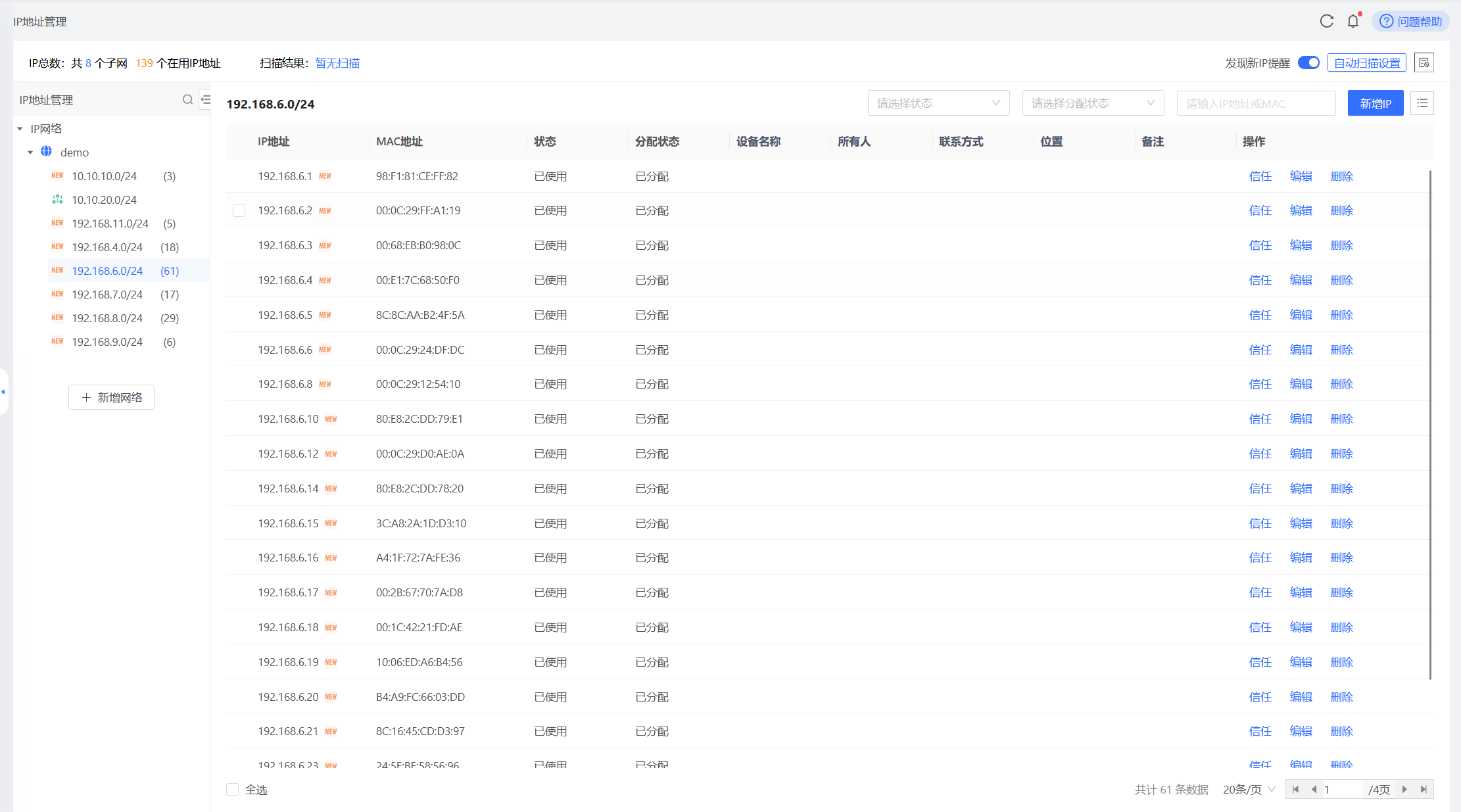Check the checkbox for row 192.168.6.2
The width and height of the screenshot is (1461, 812).
[x=239, y=210]
